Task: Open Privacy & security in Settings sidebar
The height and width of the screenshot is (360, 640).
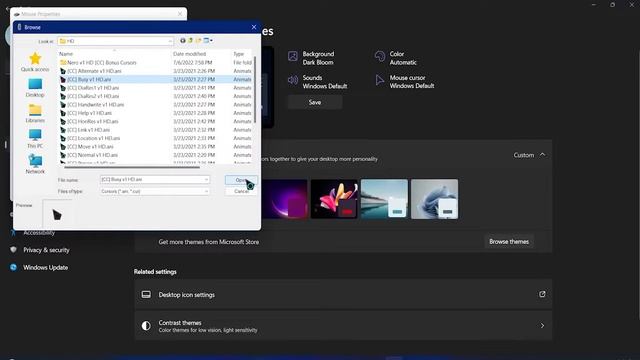Action: pyautogui.click(x=46, y=250)
